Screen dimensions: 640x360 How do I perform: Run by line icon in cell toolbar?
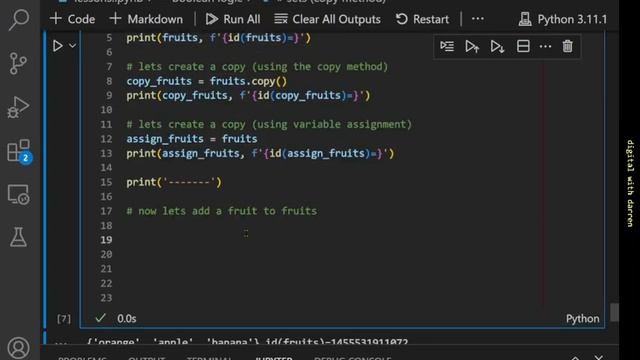click(x=447, y=46)
